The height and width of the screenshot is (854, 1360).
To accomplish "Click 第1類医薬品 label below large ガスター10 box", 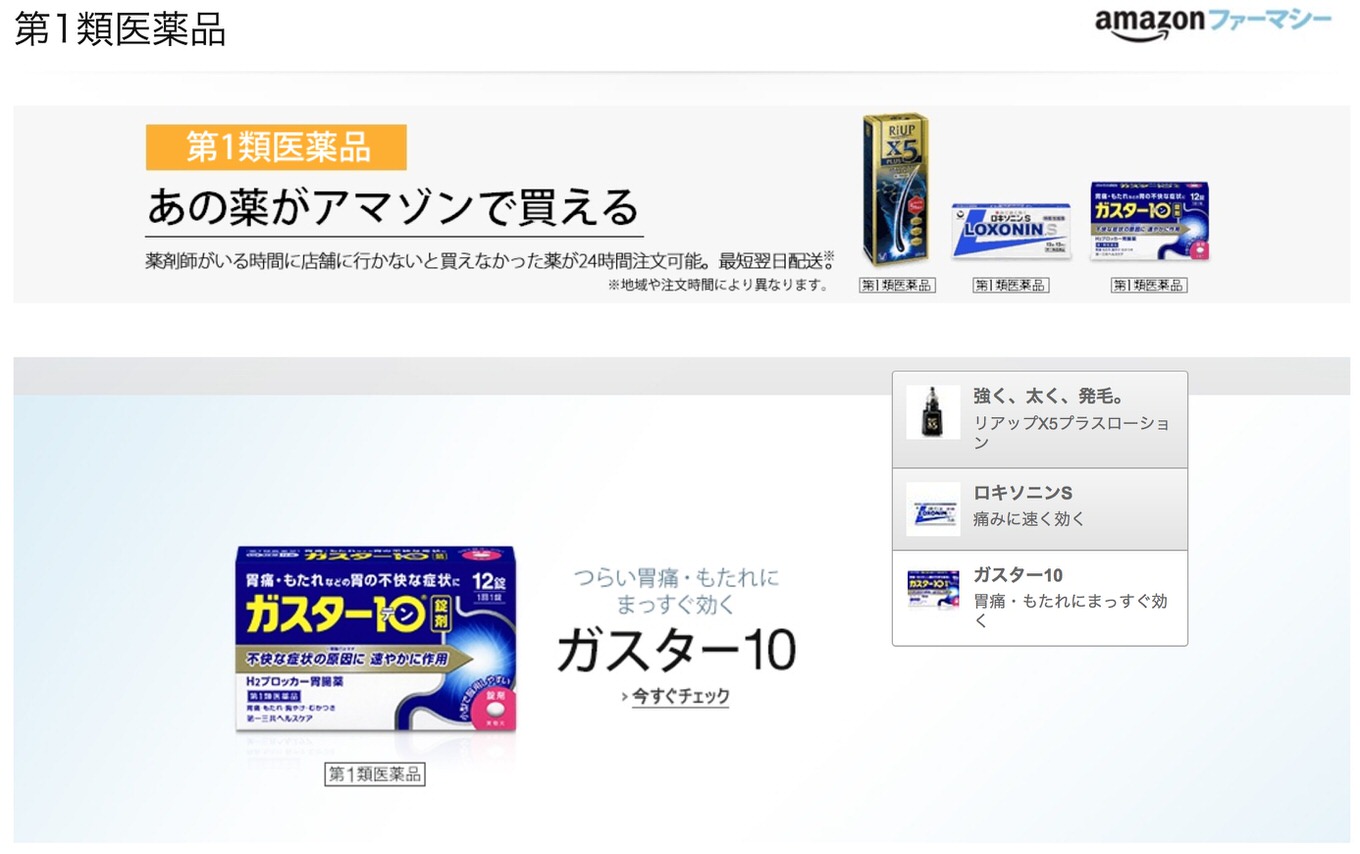I will [x=375, y=774].
